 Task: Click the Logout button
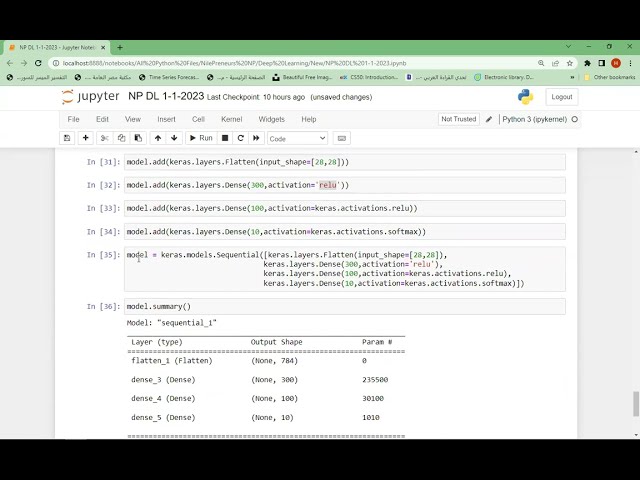click(x=562, y=97)
